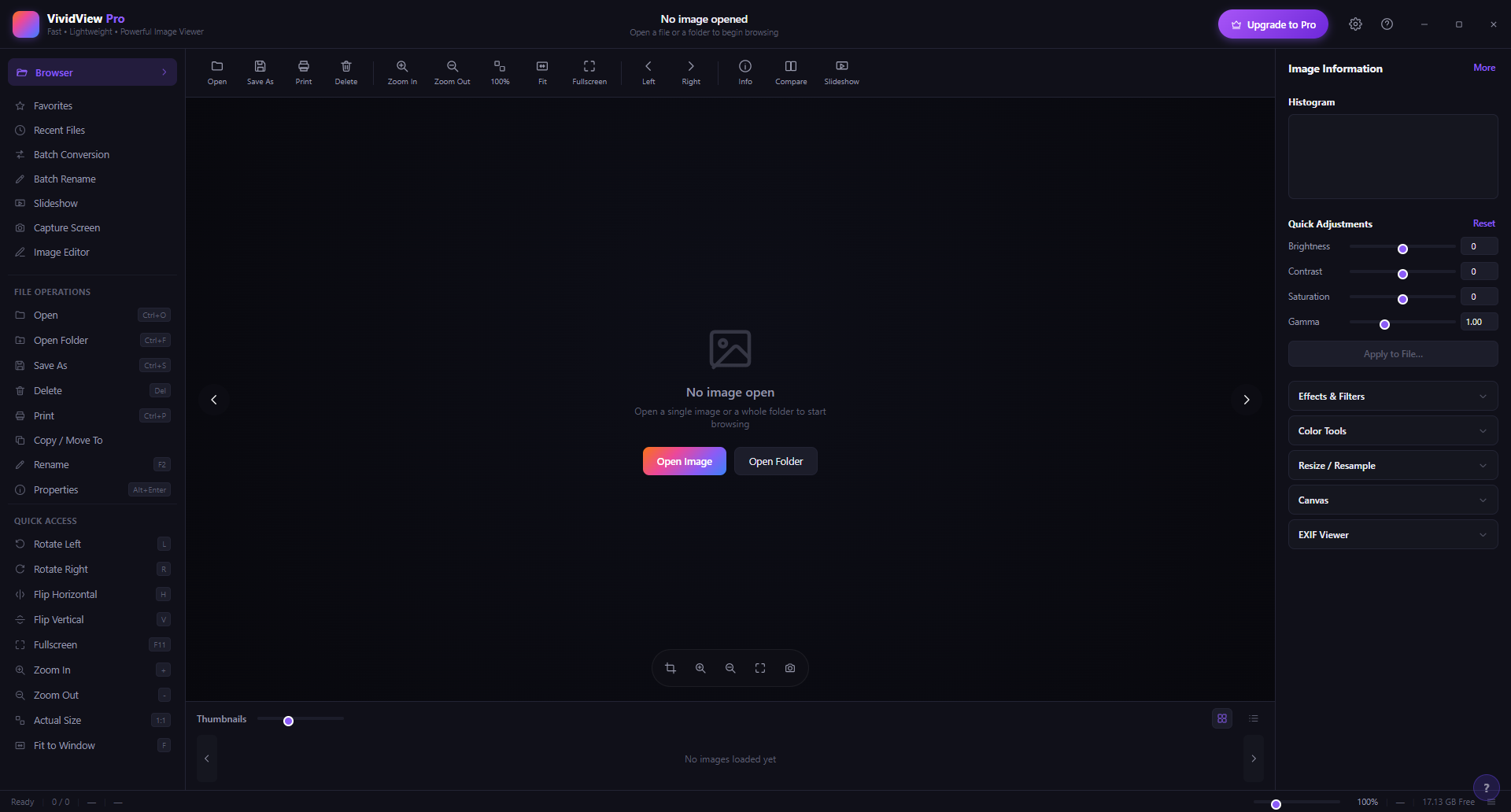This screenshot has width=1511, height=812.
Task: Click the Upgrade to Pro button
Action: pyautogui.click(x=1273, y=24)
